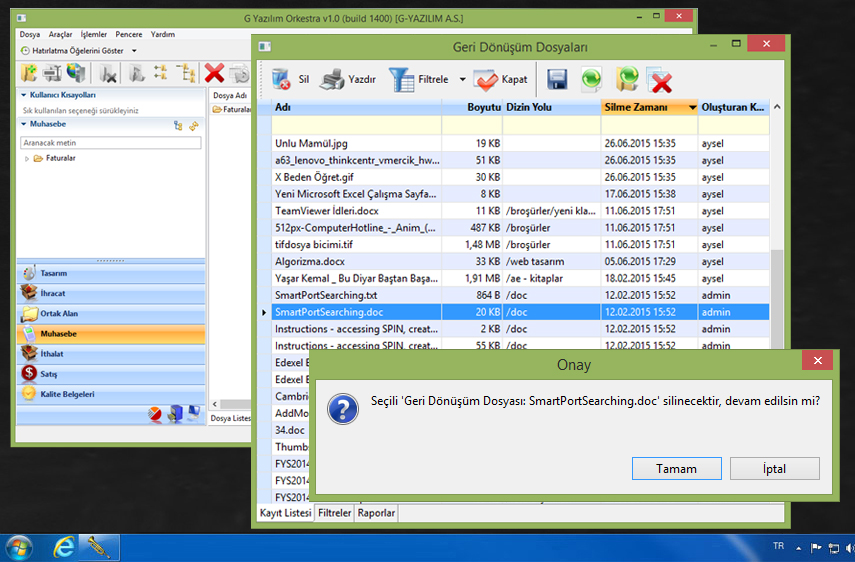Viewport: 855px width, 562px height.
Task: Click the green globe restore icon
Action: [x=592, y=79]
